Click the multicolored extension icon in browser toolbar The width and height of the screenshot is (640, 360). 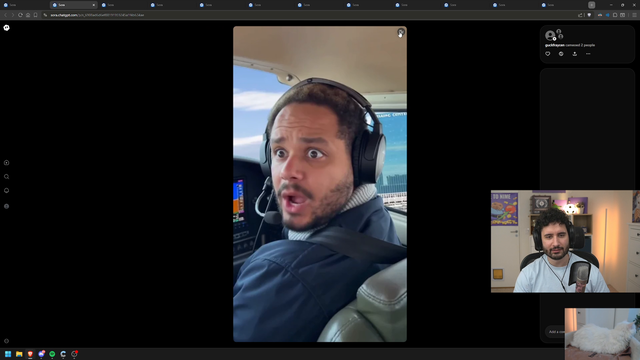point(600,15)
